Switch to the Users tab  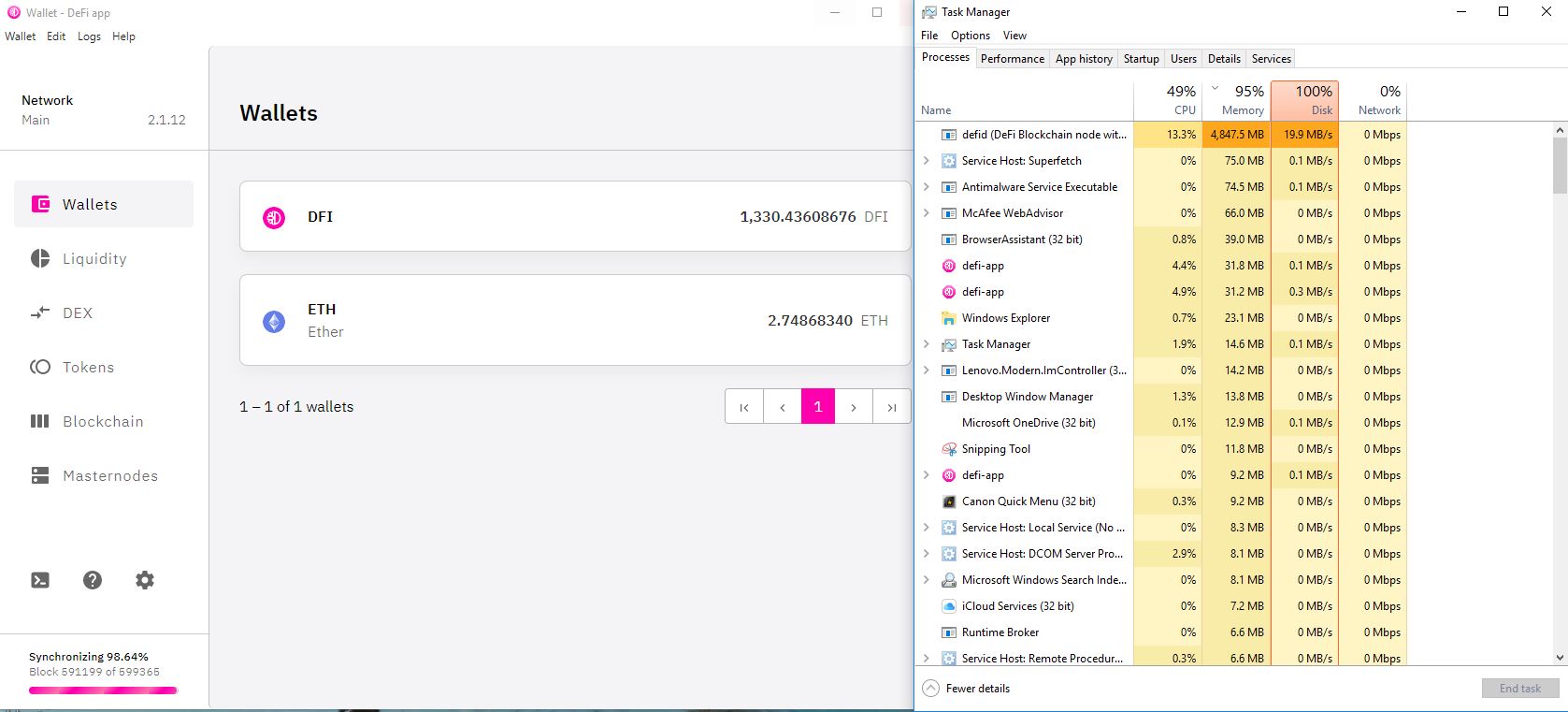[x=1184, y=59]
